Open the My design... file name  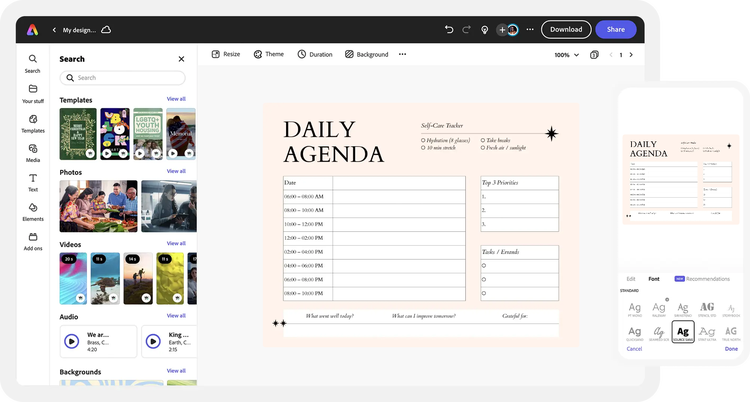[79, 30]
